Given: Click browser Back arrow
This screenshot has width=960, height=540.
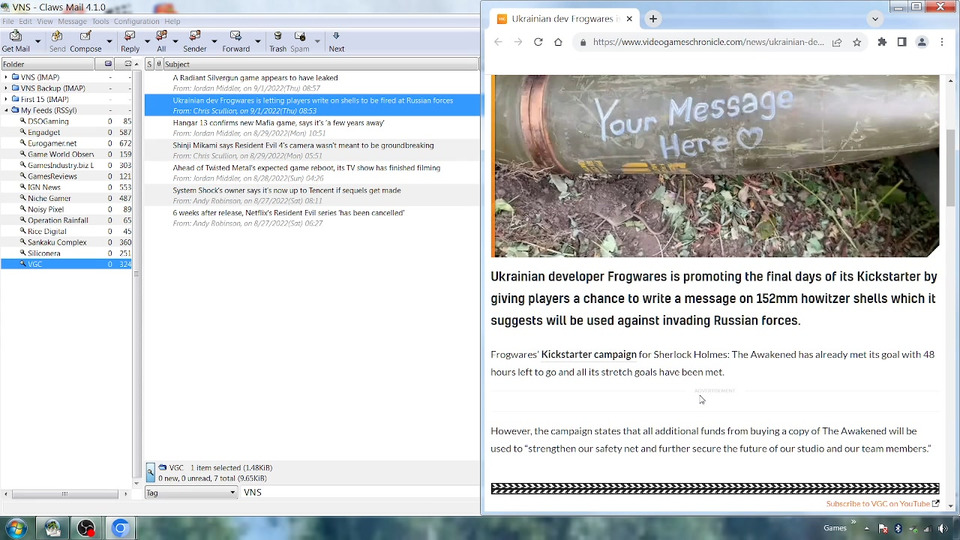Looking at the screenshot, I should tap(498, 42).
